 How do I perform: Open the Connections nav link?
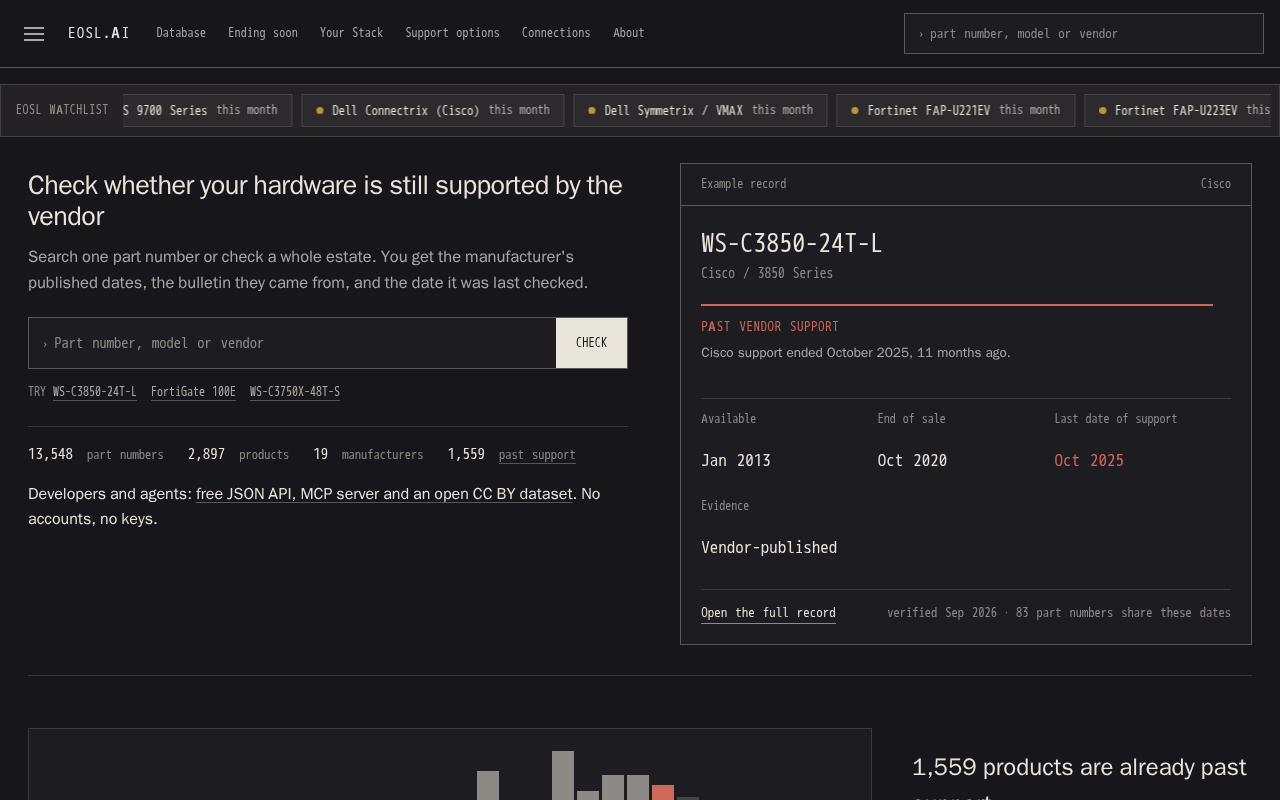(x=556, y=33)
